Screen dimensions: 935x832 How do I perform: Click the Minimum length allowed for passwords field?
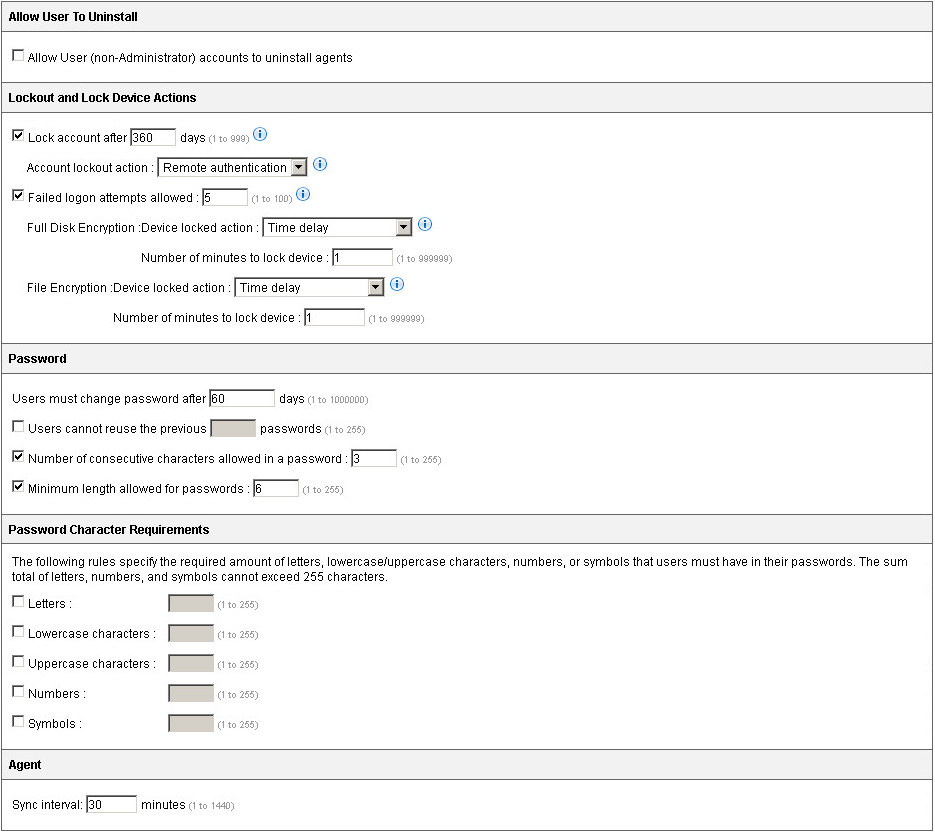point(276,487)
